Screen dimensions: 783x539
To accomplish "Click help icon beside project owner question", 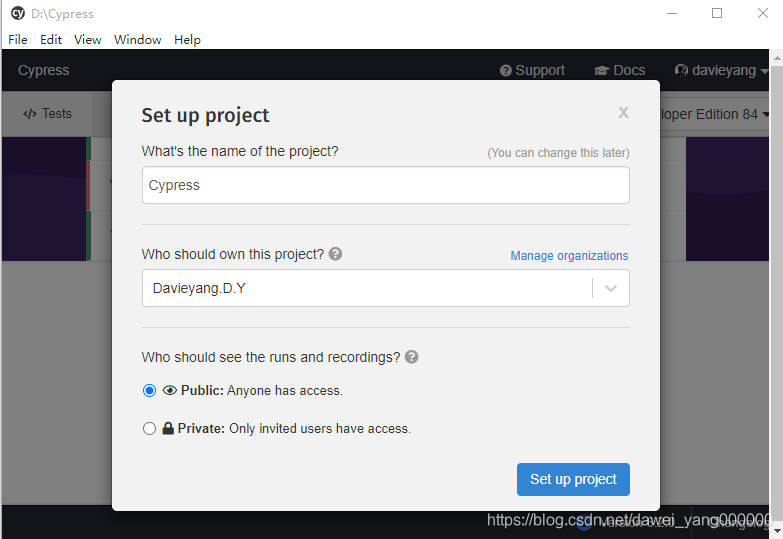I will (x=336, y=254).
